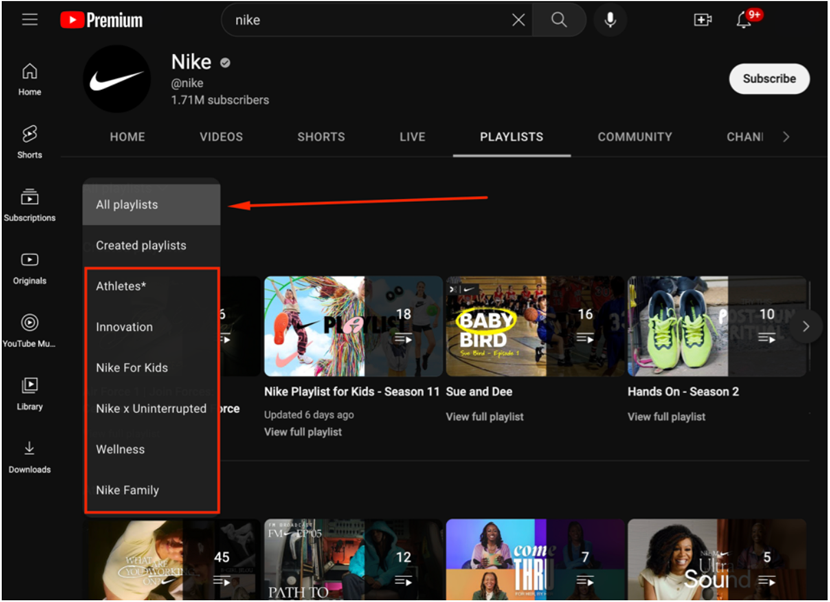Switch to the SHORTS tab
830x602 pixels.
321,137
